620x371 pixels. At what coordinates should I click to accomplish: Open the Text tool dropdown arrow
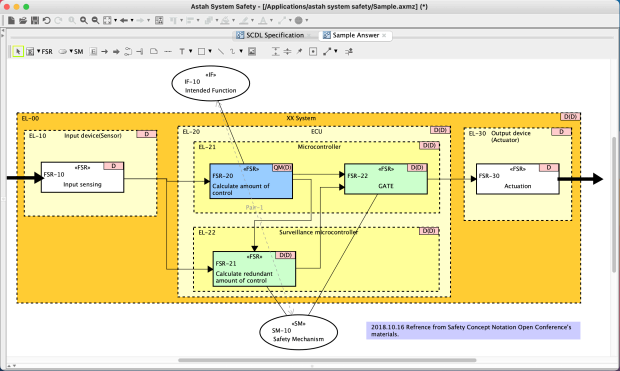pos(191,51)
